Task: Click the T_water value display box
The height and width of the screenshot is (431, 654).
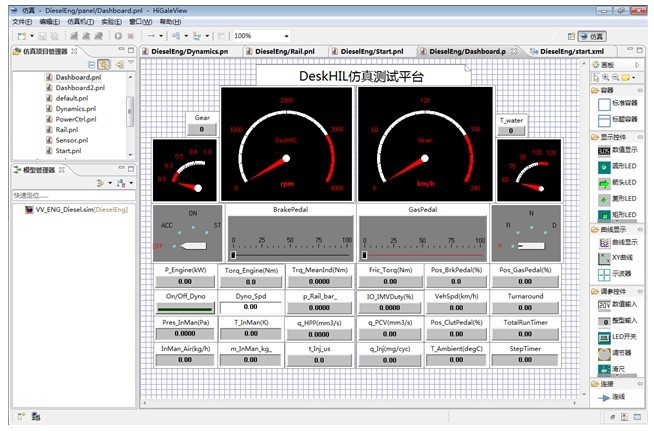Action: click(x=511, y=131)
